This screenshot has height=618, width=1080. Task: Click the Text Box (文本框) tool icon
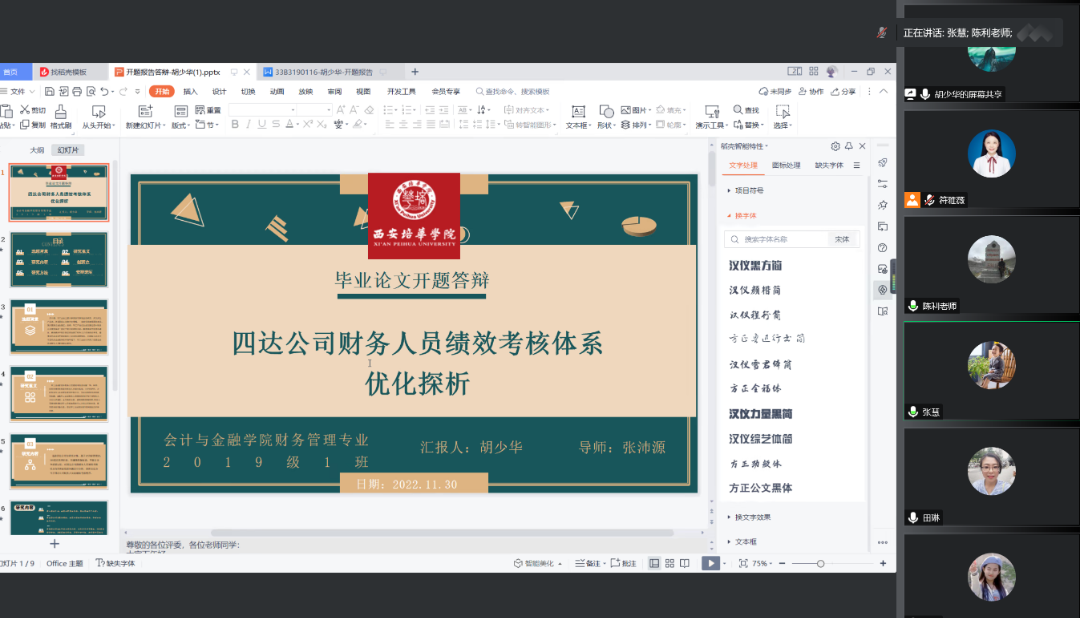point(576,111)
